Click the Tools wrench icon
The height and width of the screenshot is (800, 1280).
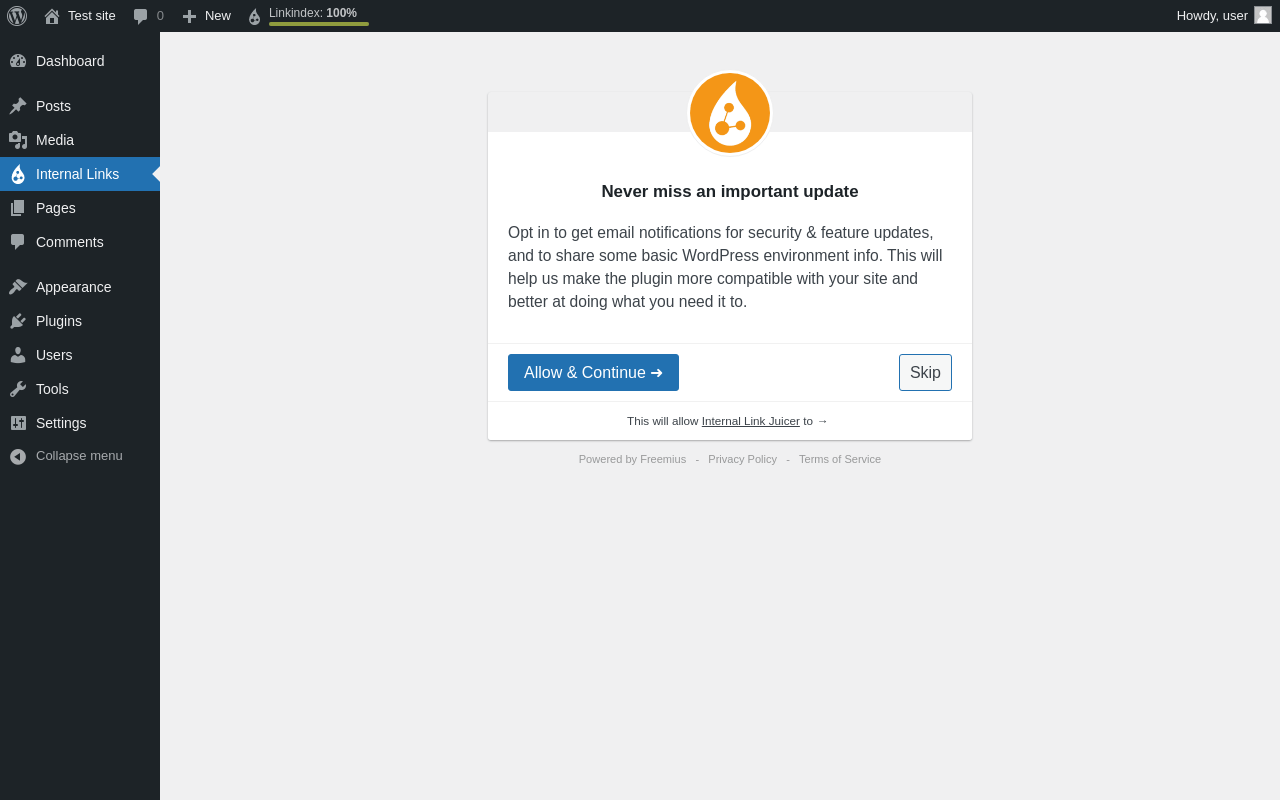point(18,389)
